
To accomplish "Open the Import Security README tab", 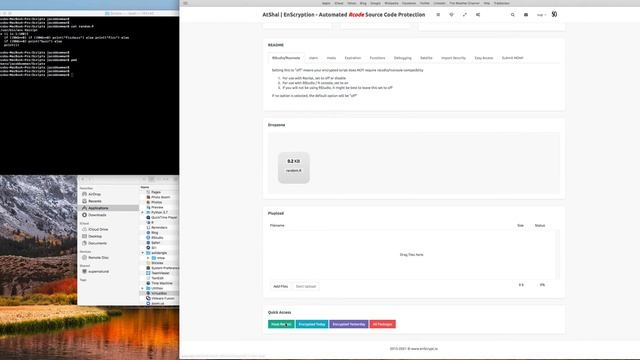I will 453,58.
